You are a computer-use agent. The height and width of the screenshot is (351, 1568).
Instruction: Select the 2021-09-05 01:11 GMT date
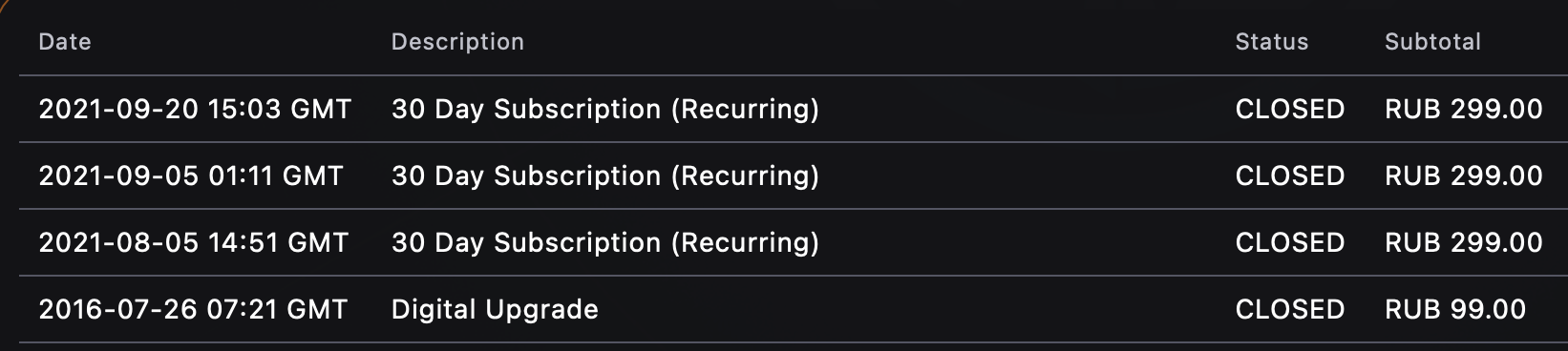191,175
